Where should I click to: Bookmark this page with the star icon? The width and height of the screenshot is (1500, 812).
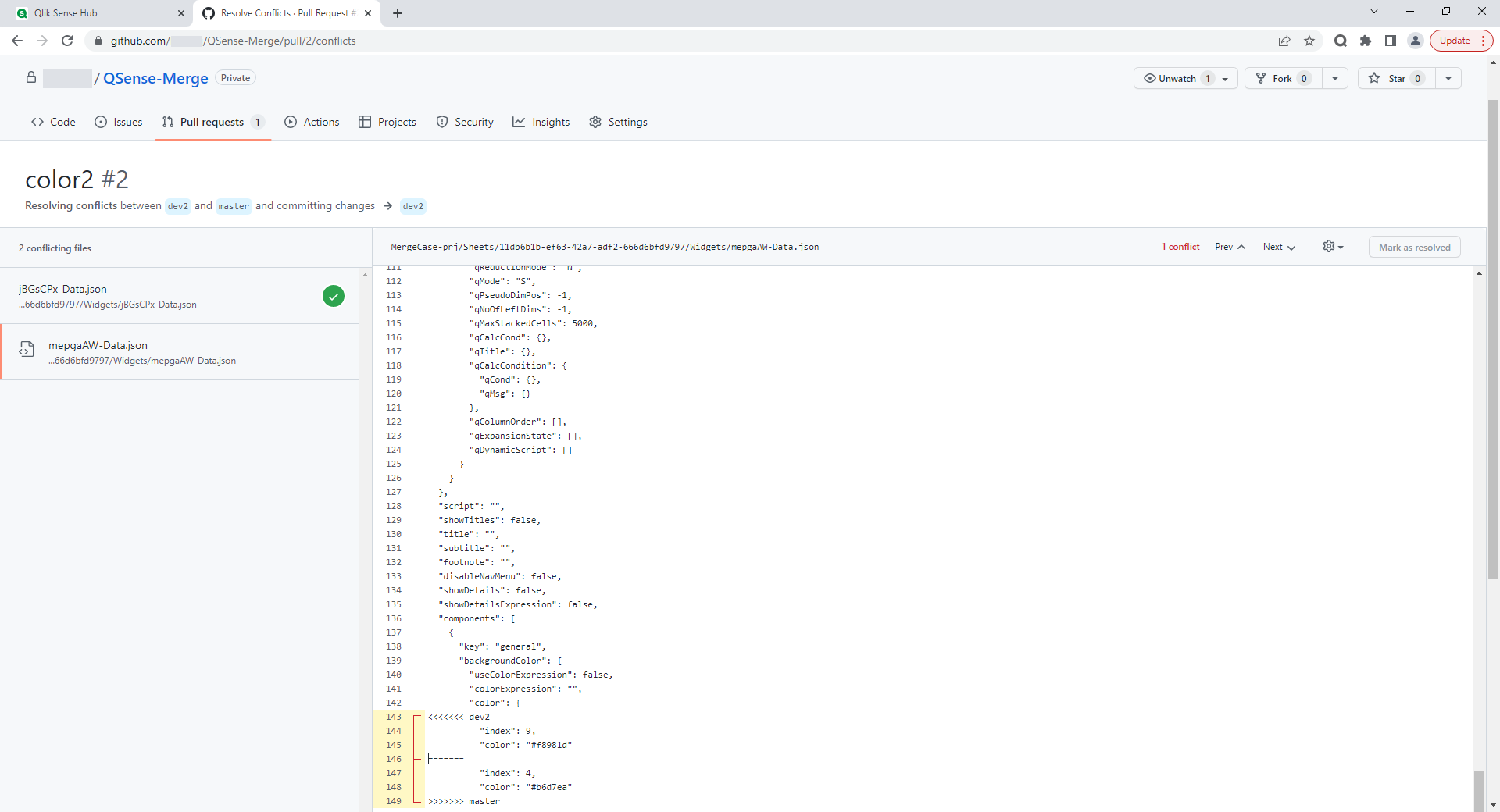tap(1309, 41)
